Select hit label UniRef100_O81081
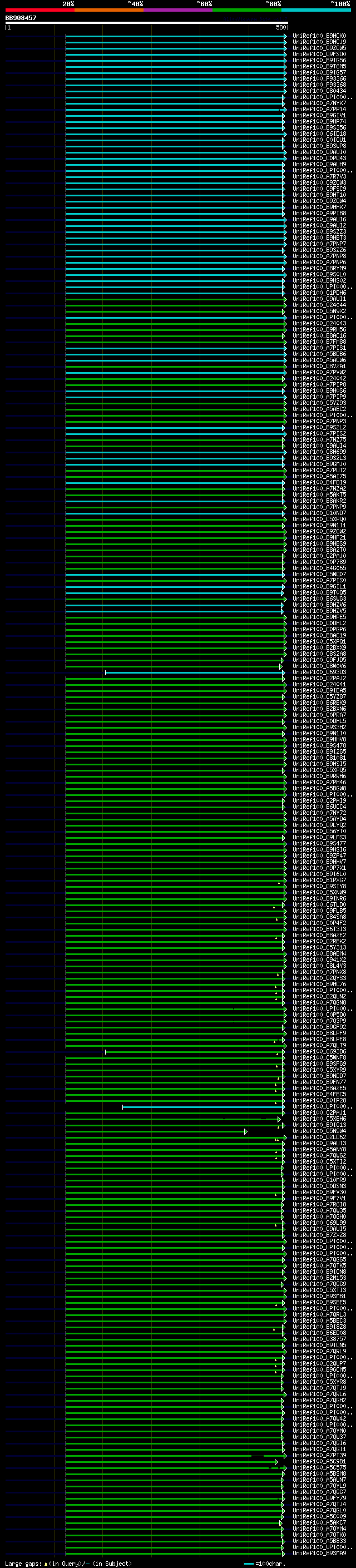Viewport: 356px width, 1568px height. pos(319,758)
